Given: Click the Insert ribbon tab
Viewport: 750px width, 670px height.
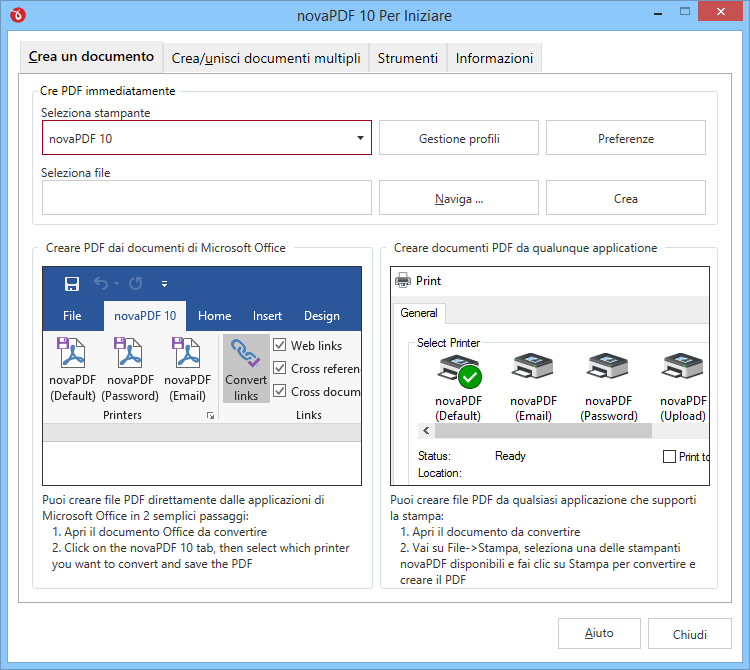Looking at the screenshot, I should [267, 316].
